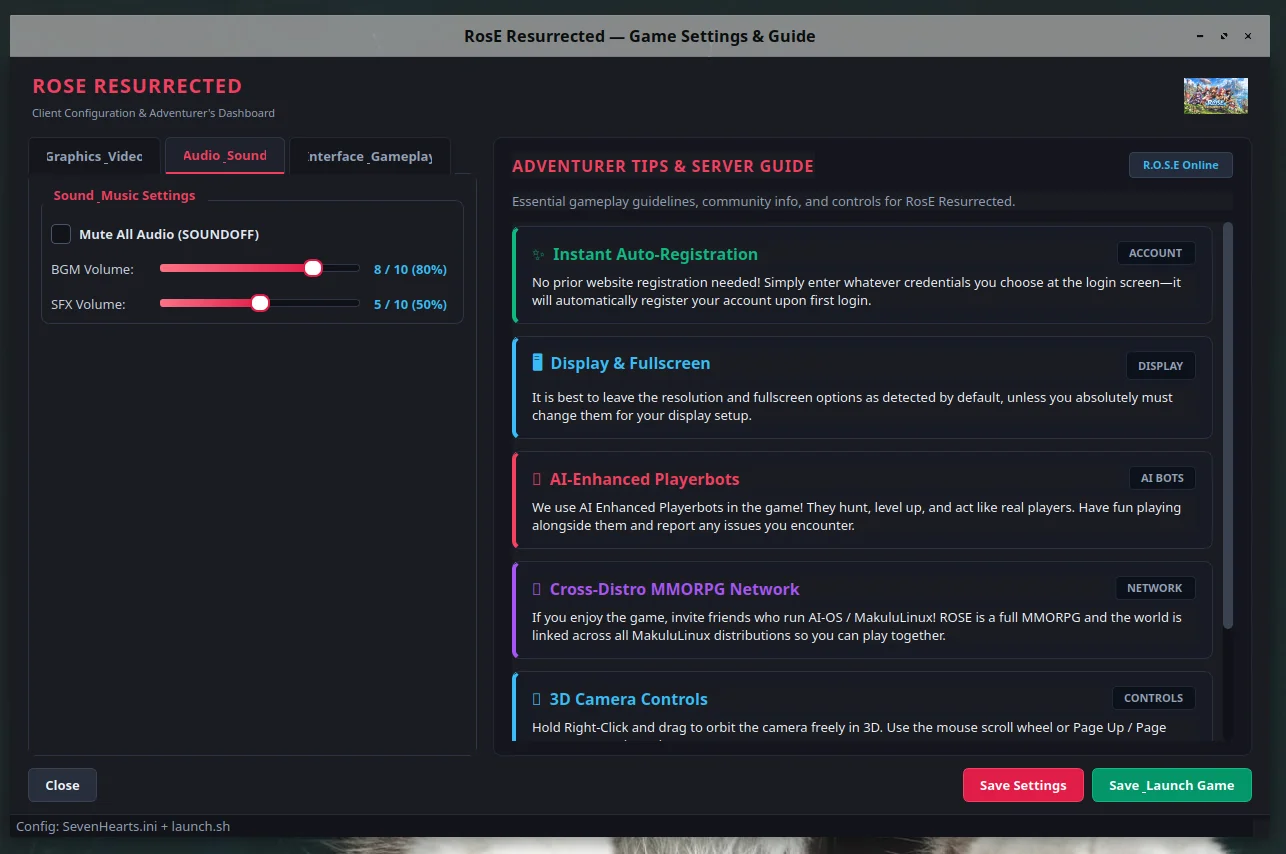Screen dimensions: 1286x854
Task: Click the "SFX Volume:" label
Action: tap(89, 305)
